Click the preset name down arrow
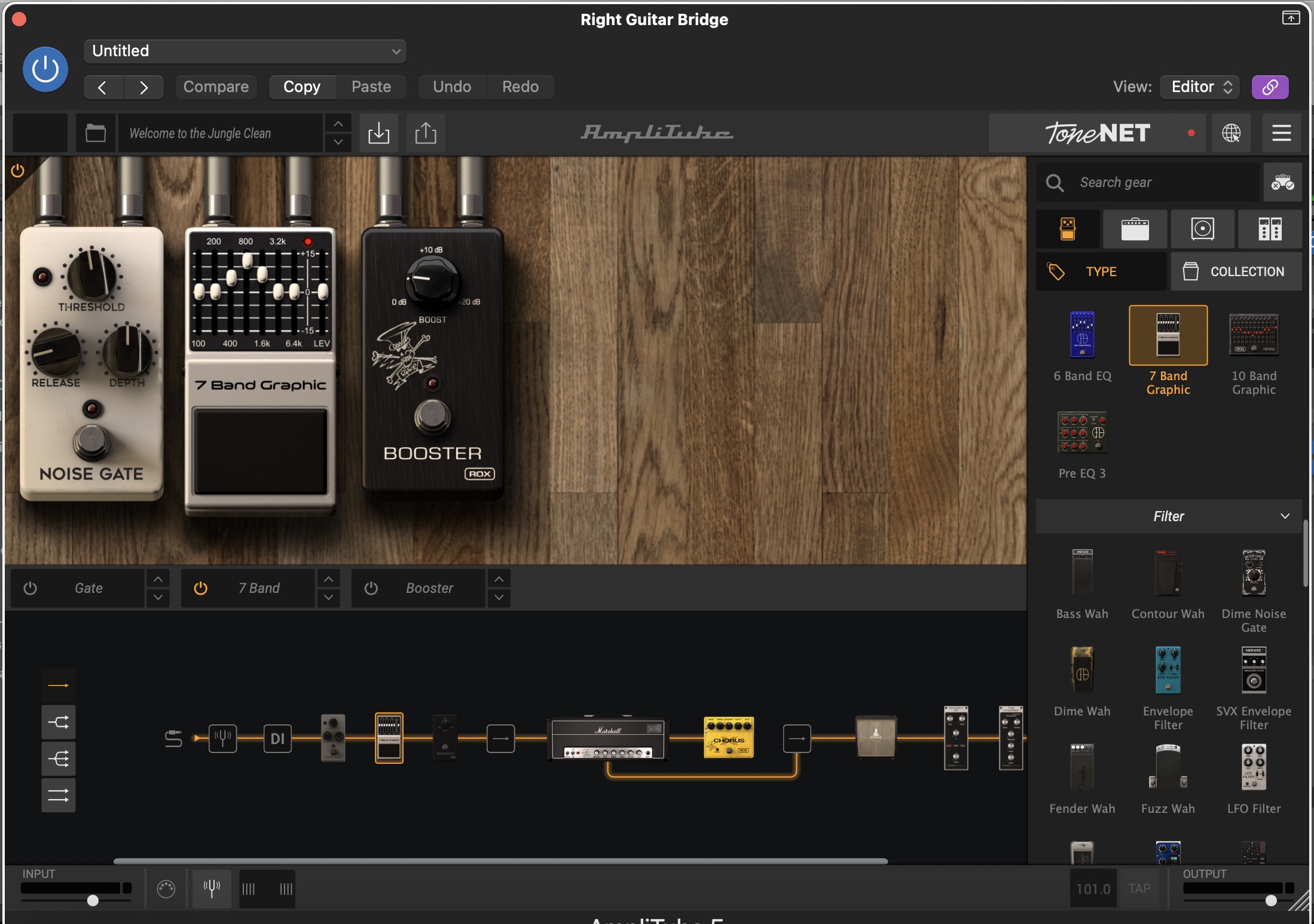 click(x=338, y=142)
